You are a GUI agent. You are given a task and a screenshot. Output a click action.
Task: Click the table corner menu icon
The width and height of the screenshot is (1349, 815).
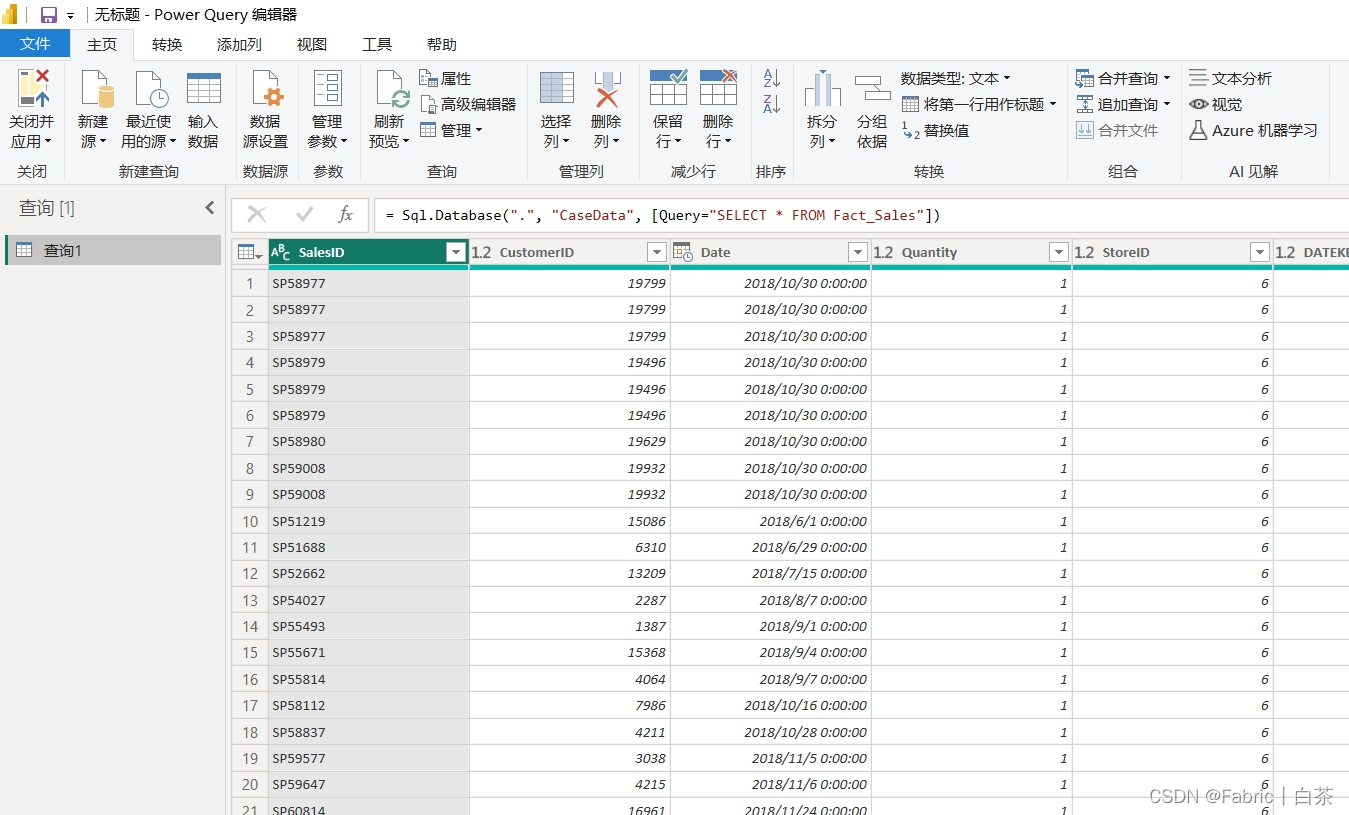(x=250, y=252)
